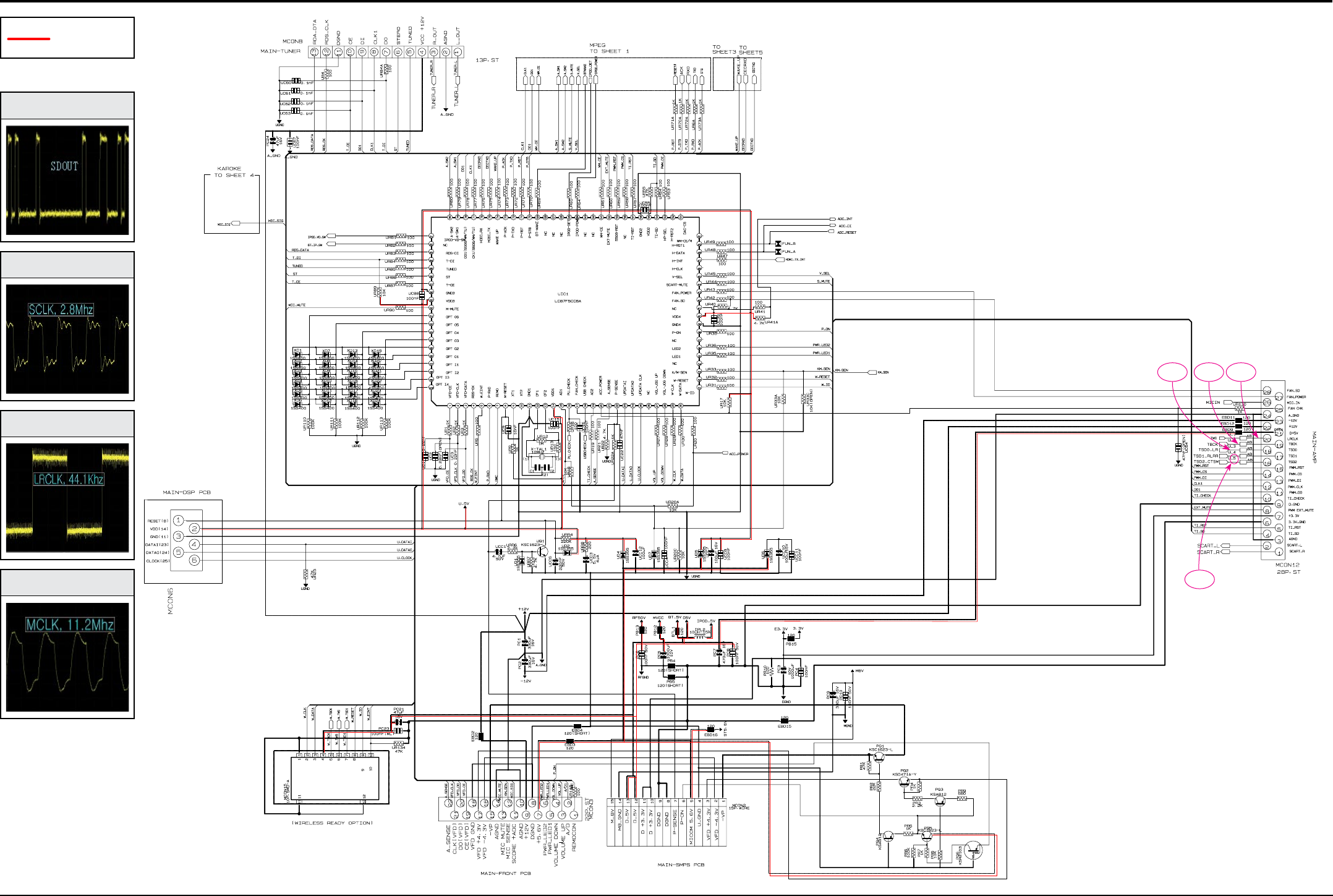Select the UIC1 chip label in center

click(563, 294)
